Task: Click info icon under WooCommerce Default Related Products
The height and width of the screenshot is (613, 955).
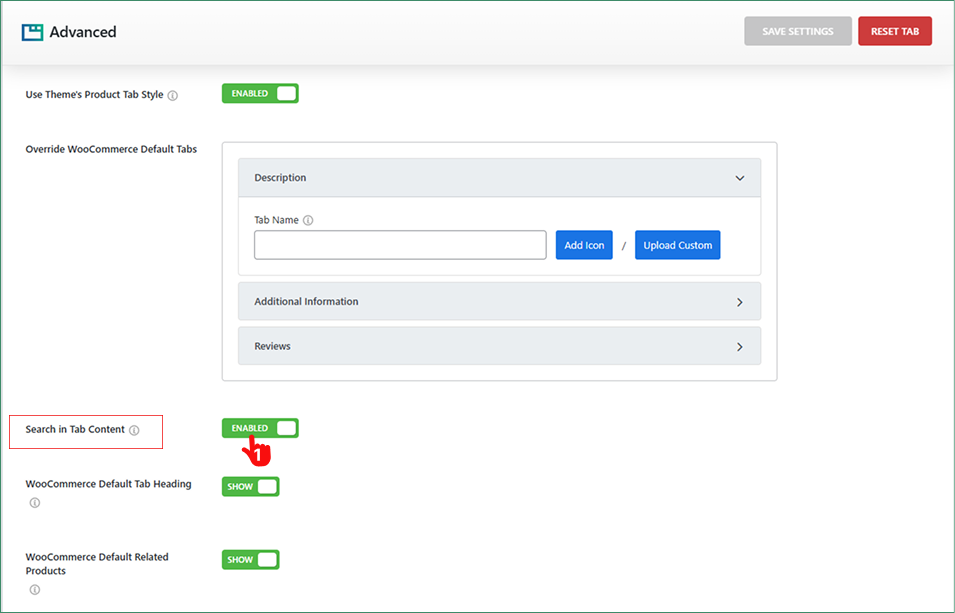Action: (x=35, y=590)
